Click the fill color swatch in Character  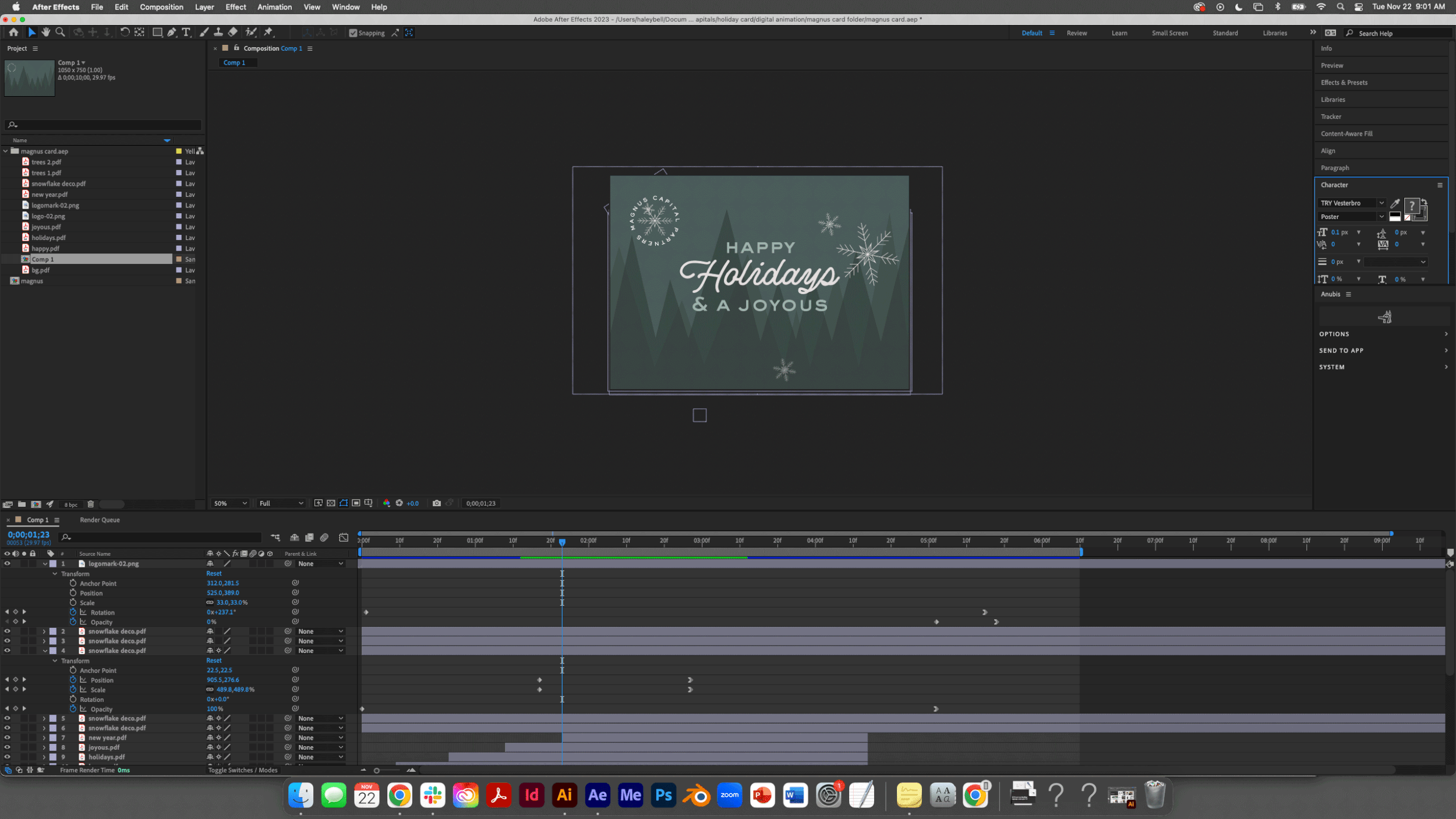tap(1411, 205)
